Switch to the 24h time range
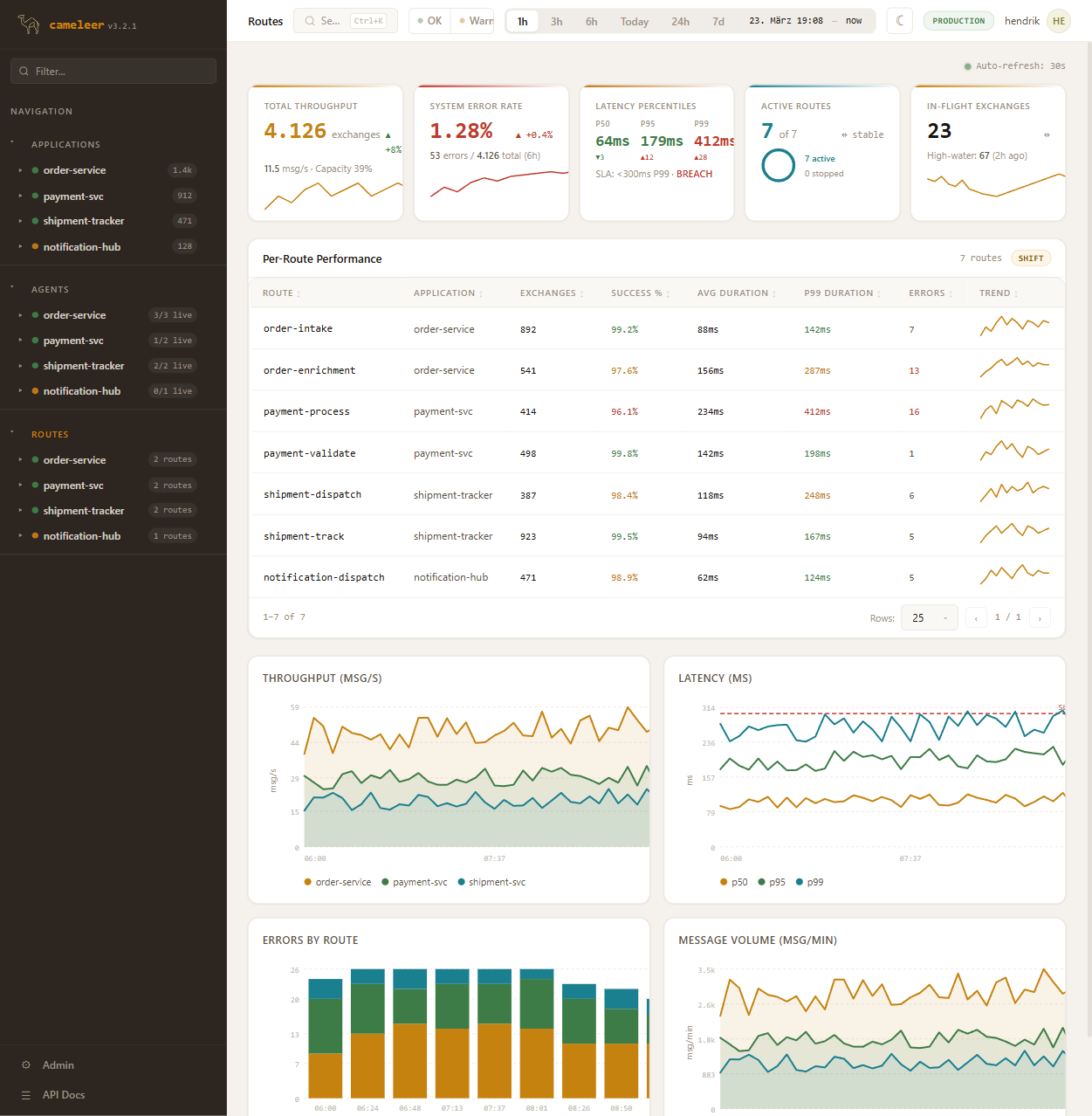Viewport: 1092px width, 1116px height. [680, 22]
